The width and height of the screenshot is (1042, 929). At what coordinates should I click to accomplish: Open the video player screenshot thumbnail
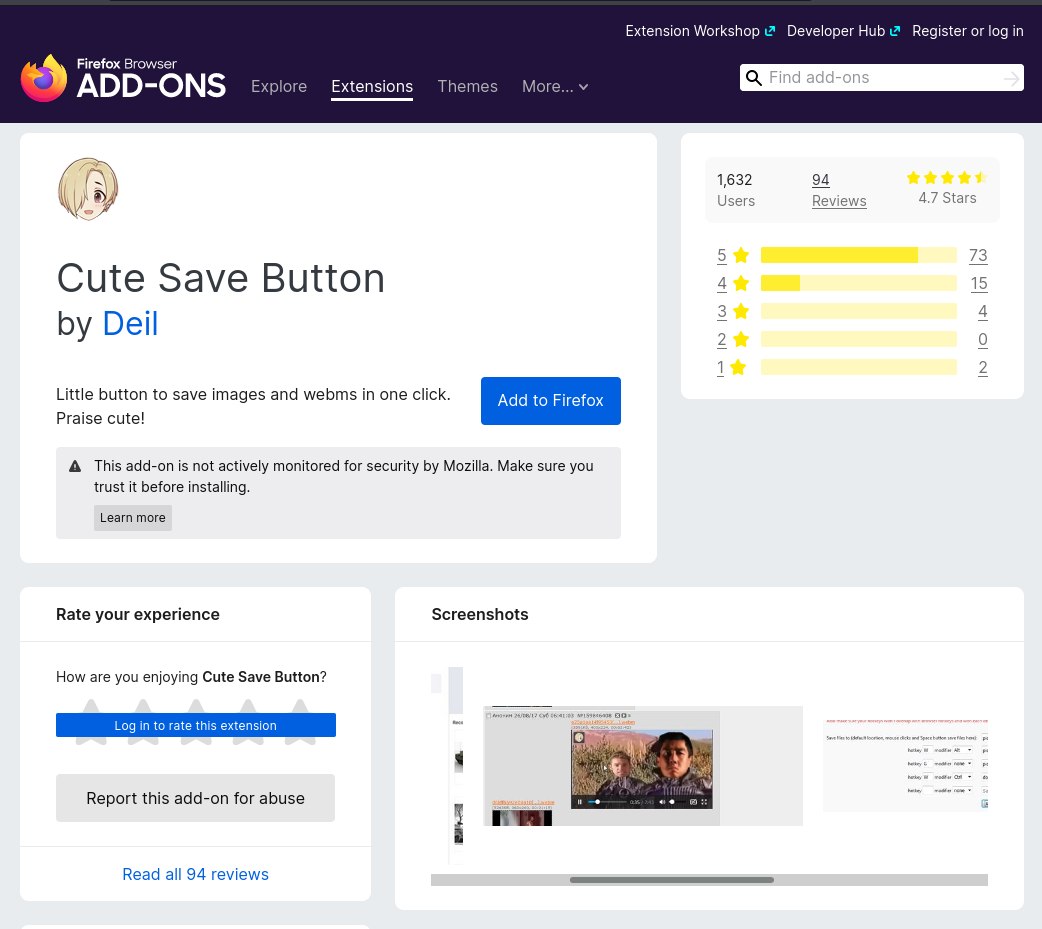click(x=643, y=766)
